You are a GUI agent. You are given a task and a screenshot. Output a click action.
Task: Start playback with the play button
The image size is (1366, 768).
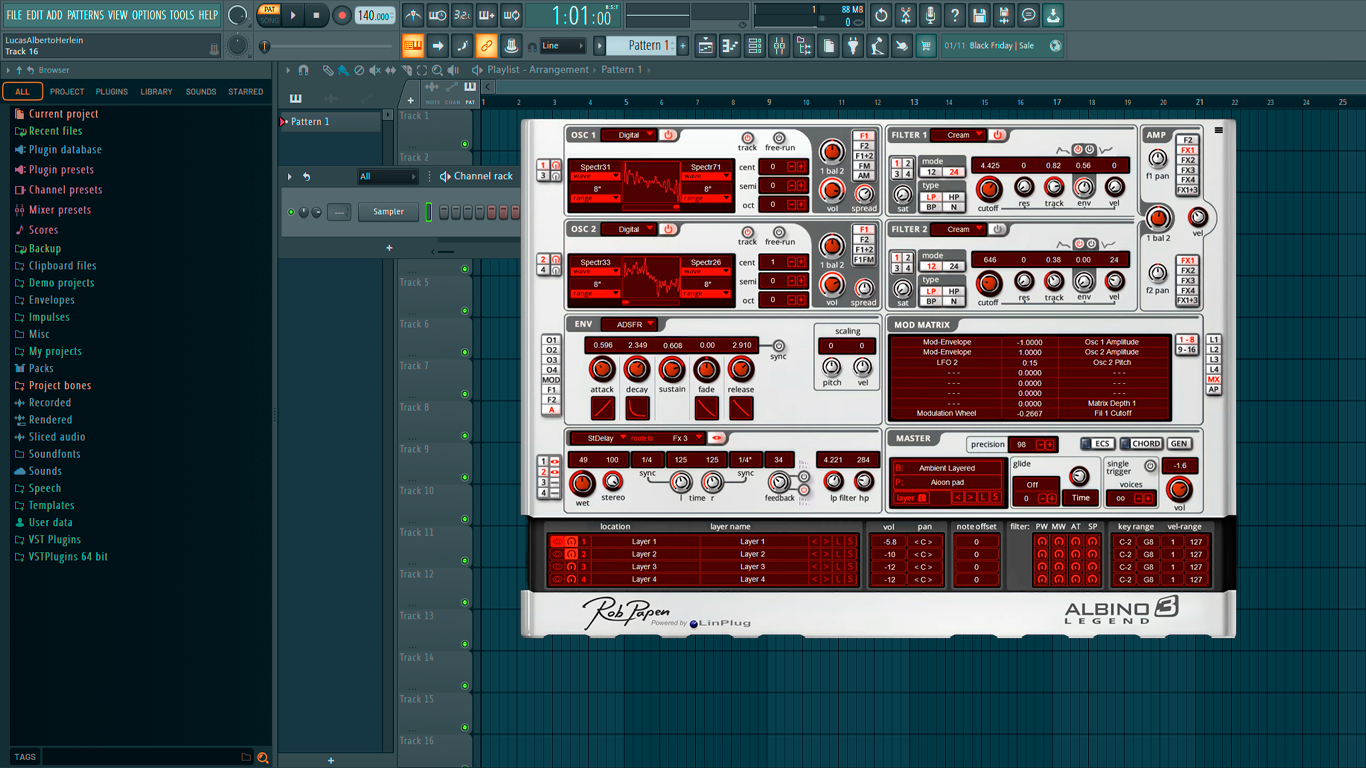[293, 15]
